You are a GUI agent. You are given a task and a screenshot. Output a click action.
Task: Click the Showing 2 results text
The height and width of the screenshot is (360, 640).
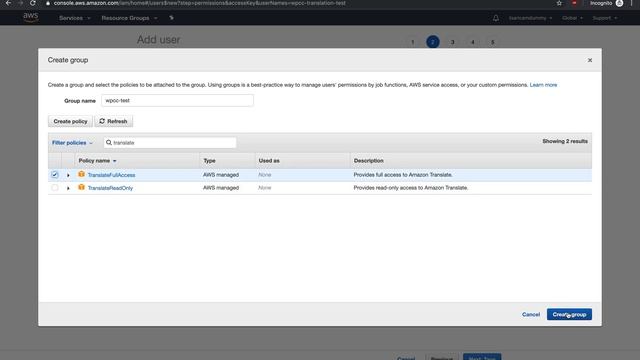click(565, 141)
